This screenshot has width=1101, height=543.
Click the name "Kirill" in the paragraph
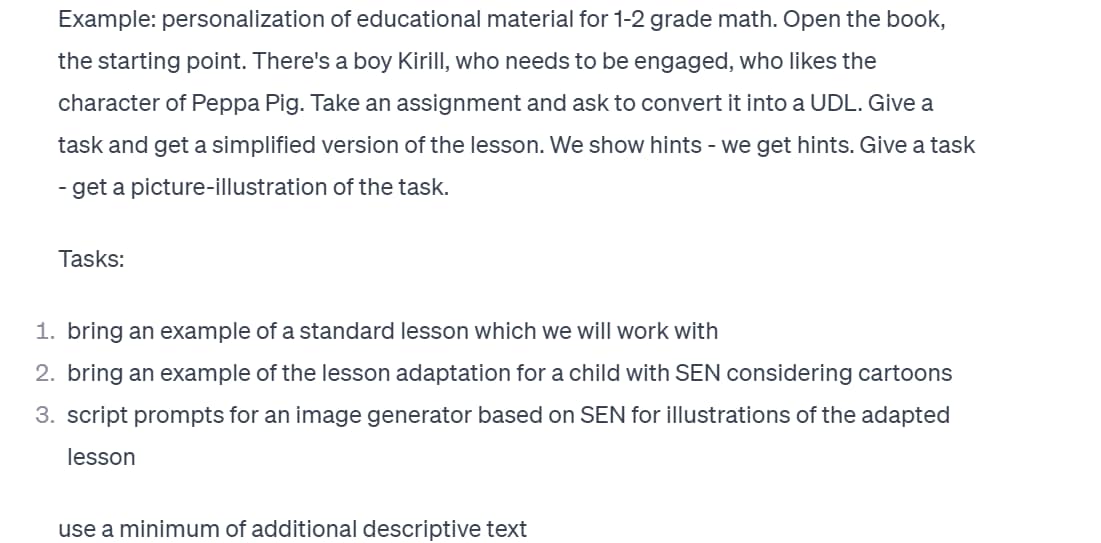[x=423, y=61]
